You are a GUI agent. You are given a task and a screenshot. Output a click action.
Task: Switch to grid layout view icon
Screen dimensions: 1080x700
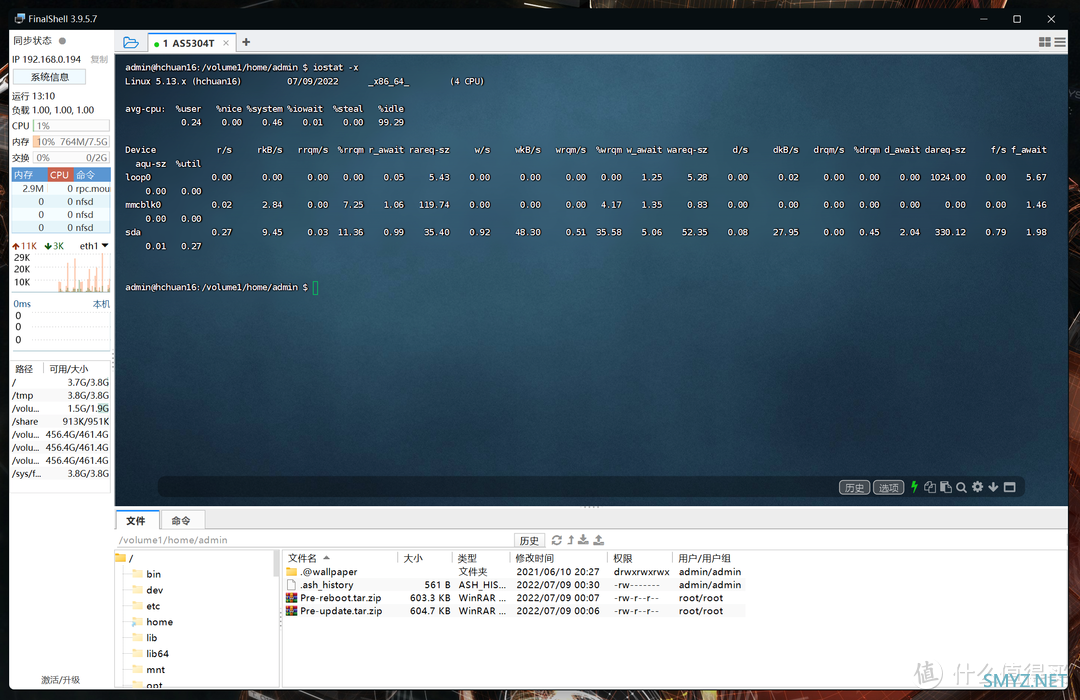(x=1045, y=42)
